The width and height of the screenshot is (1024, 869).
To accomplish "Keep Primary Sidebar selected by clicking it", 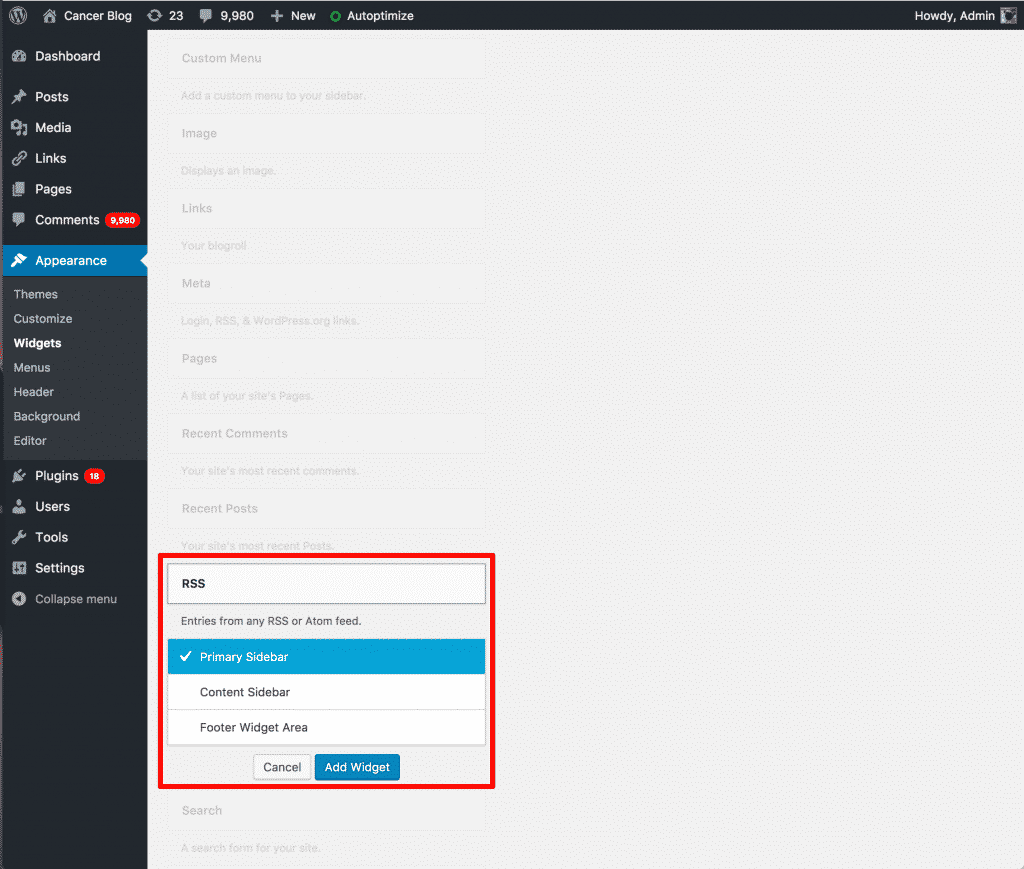I will click(325, 656).
